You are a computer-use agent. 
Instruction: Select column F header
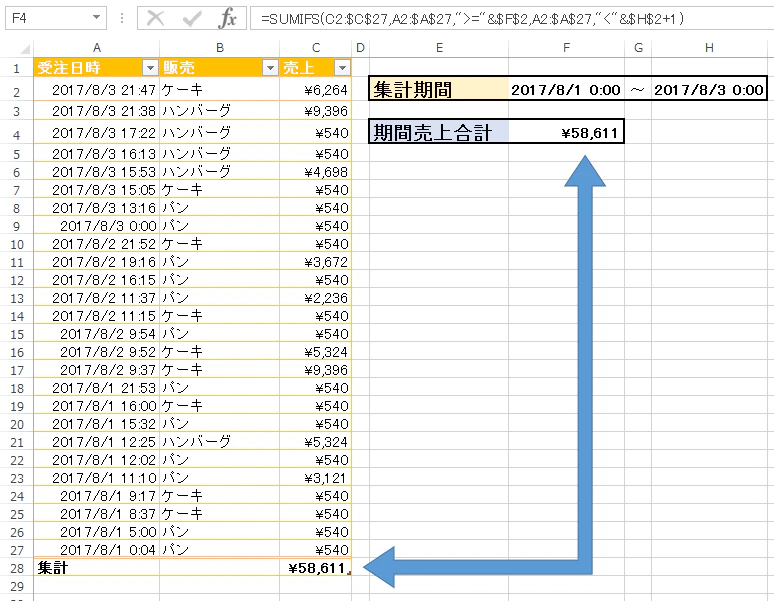tap(566, 48)
